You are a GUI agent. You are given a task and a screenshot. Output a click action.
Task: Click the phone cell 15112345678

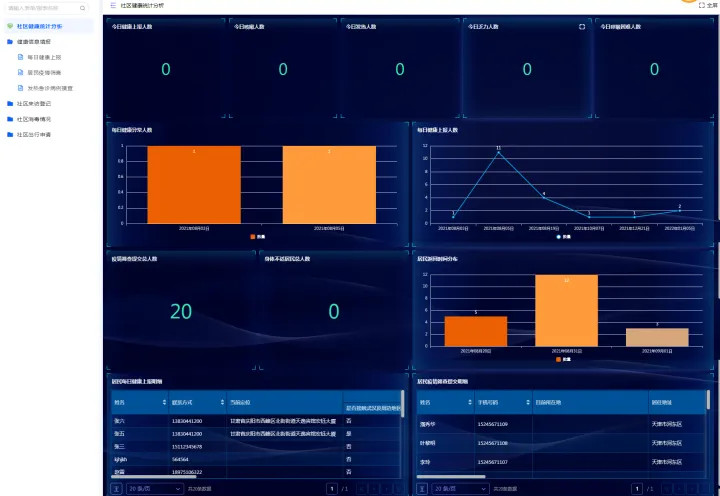187,446
